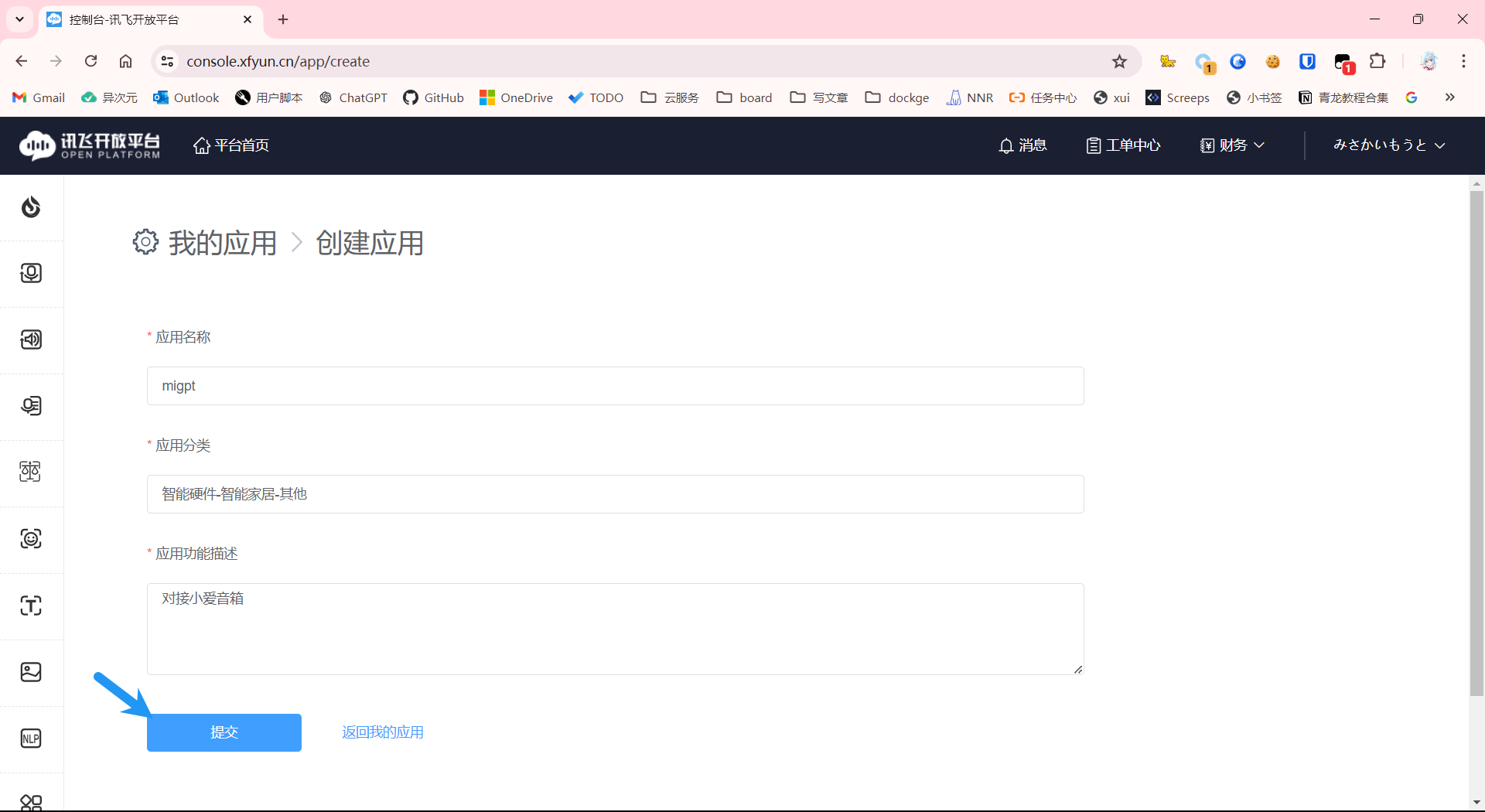Screen dimensions: 1485x812
Task: Show more bookmarks with the overflow chevron
Action: coord(1449,97)
